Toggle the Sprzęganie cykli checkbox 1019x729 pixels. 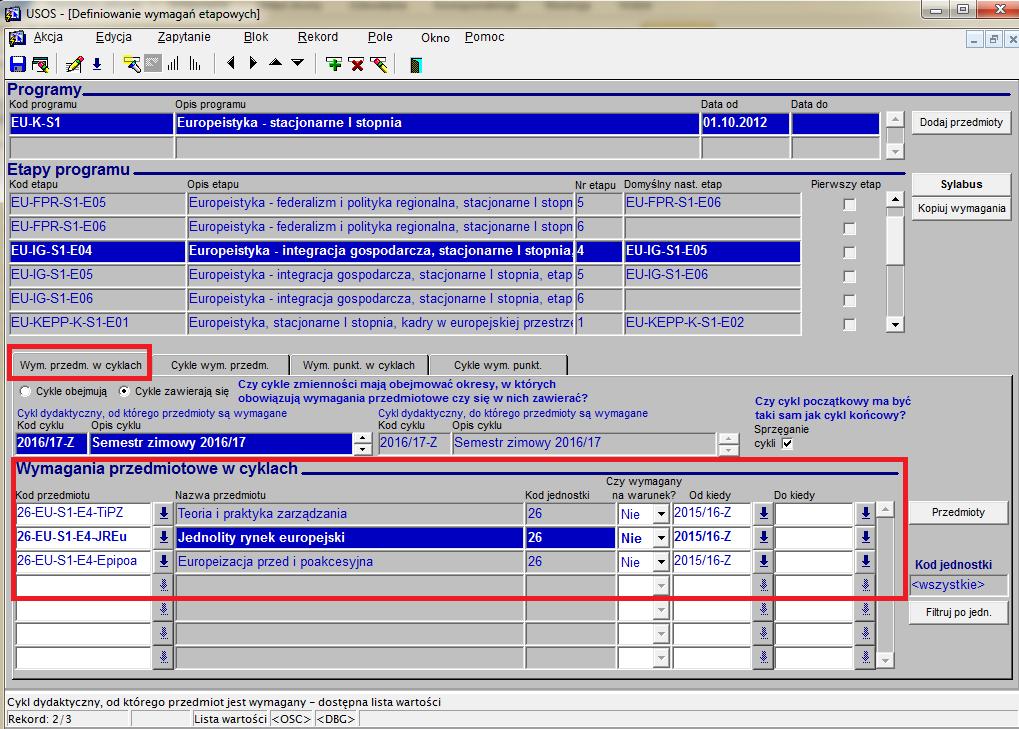click(788, 444)
